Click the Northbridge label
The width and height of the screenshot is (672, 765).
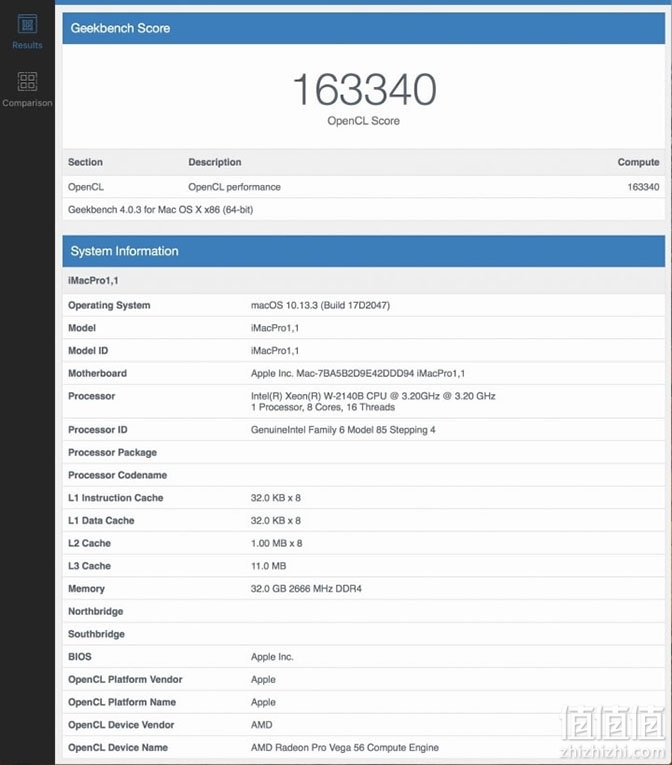(96, 611)
